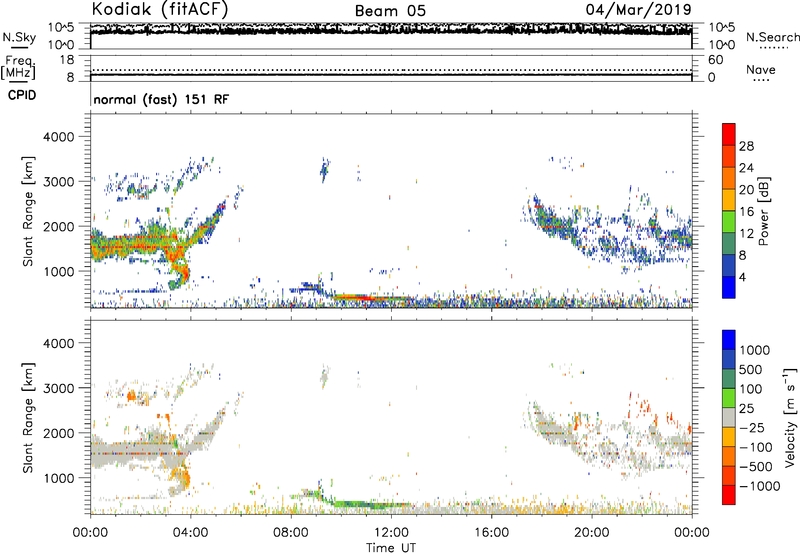Click the 'normal (fast) 151 RF' text
800x554 pixels.
[x=161, y=99]
